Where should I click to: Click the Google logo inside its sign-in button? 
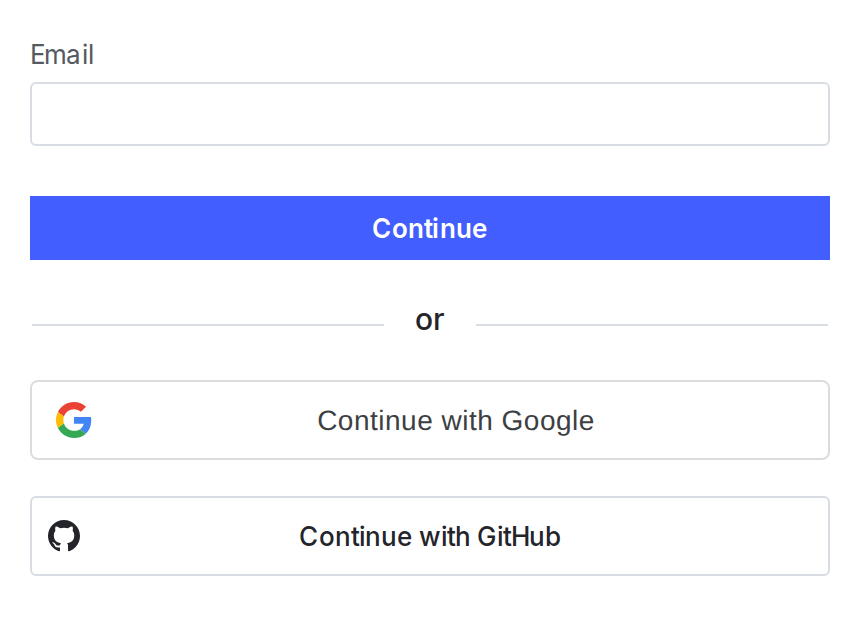click(x=74, y=419)
